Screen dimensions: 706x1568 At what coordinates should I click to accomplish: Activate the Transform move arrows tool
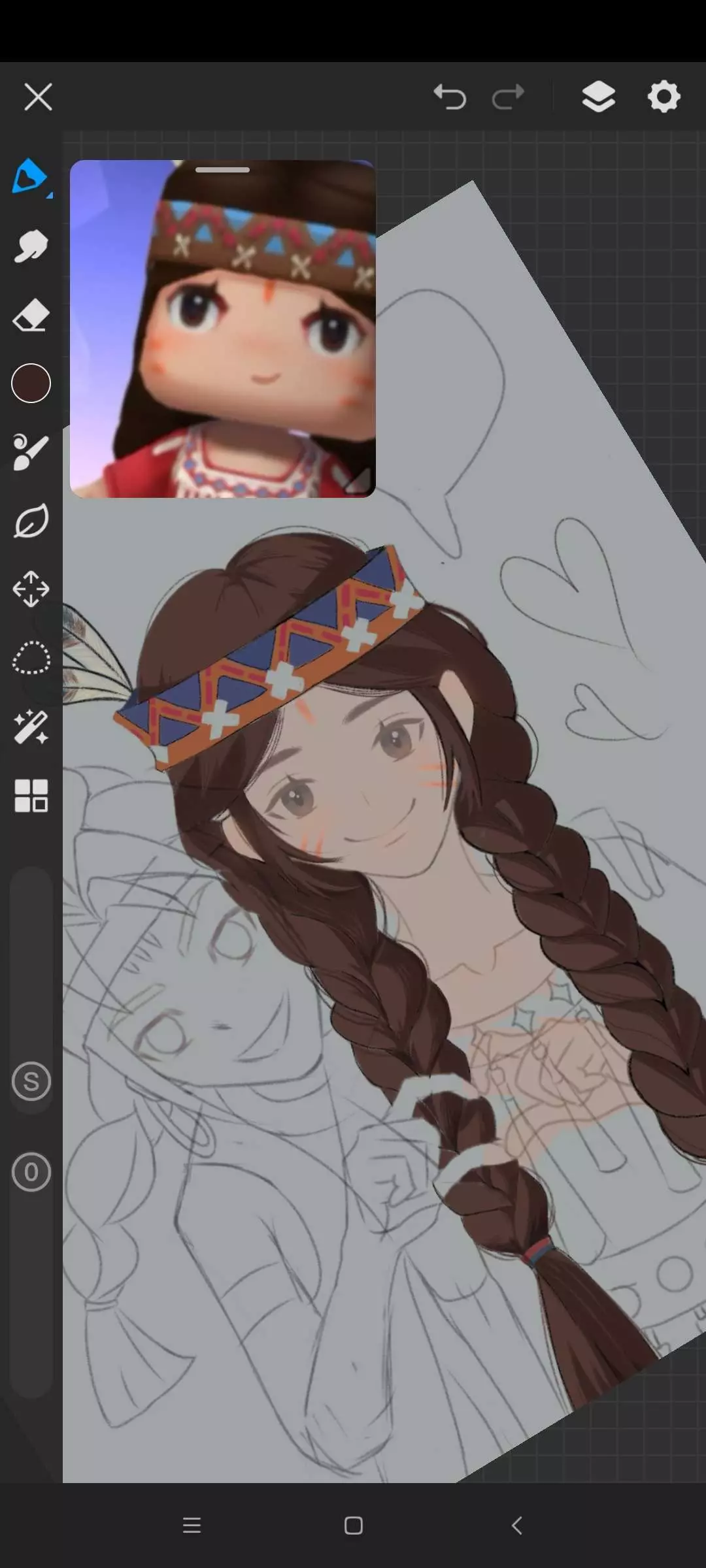point(31,589)
